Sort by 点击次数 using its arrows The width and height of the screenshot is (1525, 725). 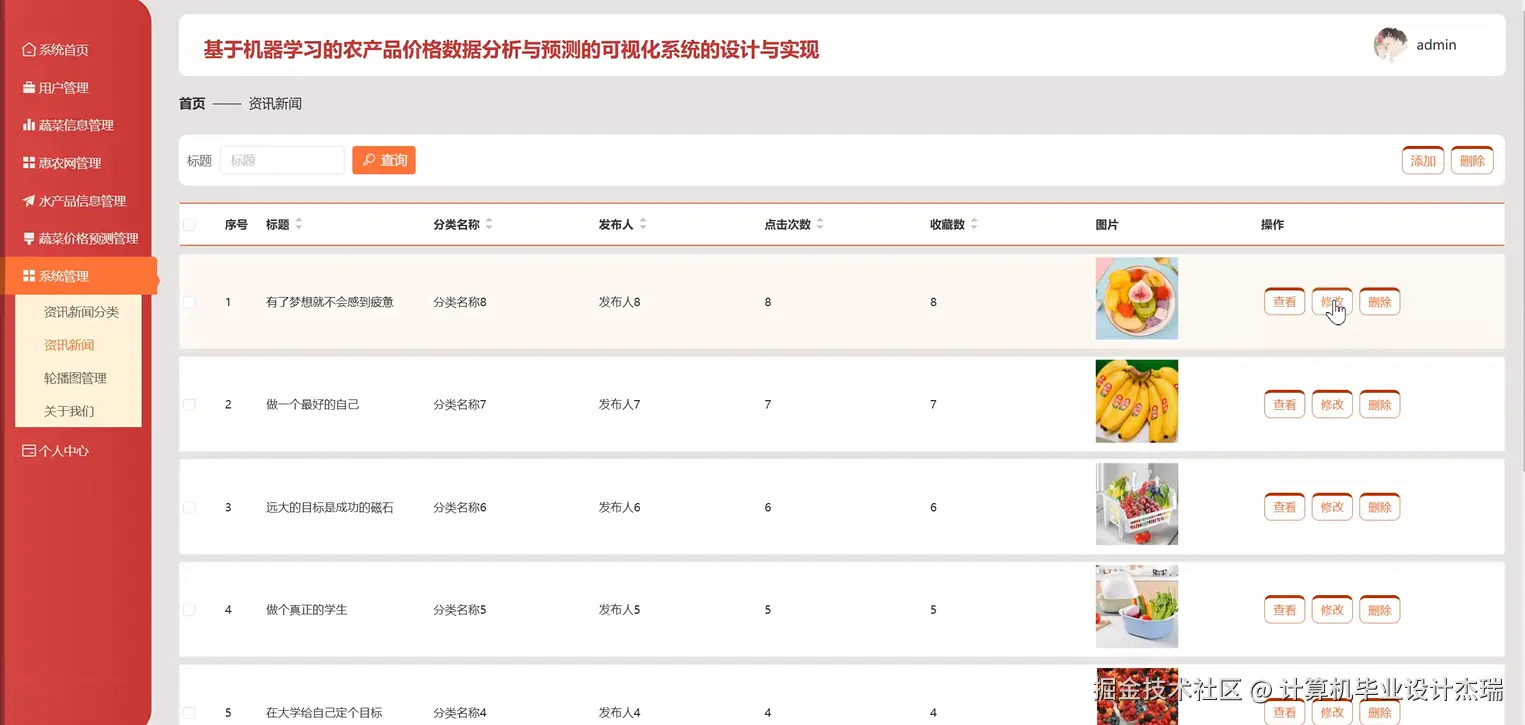(x=820, y=224)
